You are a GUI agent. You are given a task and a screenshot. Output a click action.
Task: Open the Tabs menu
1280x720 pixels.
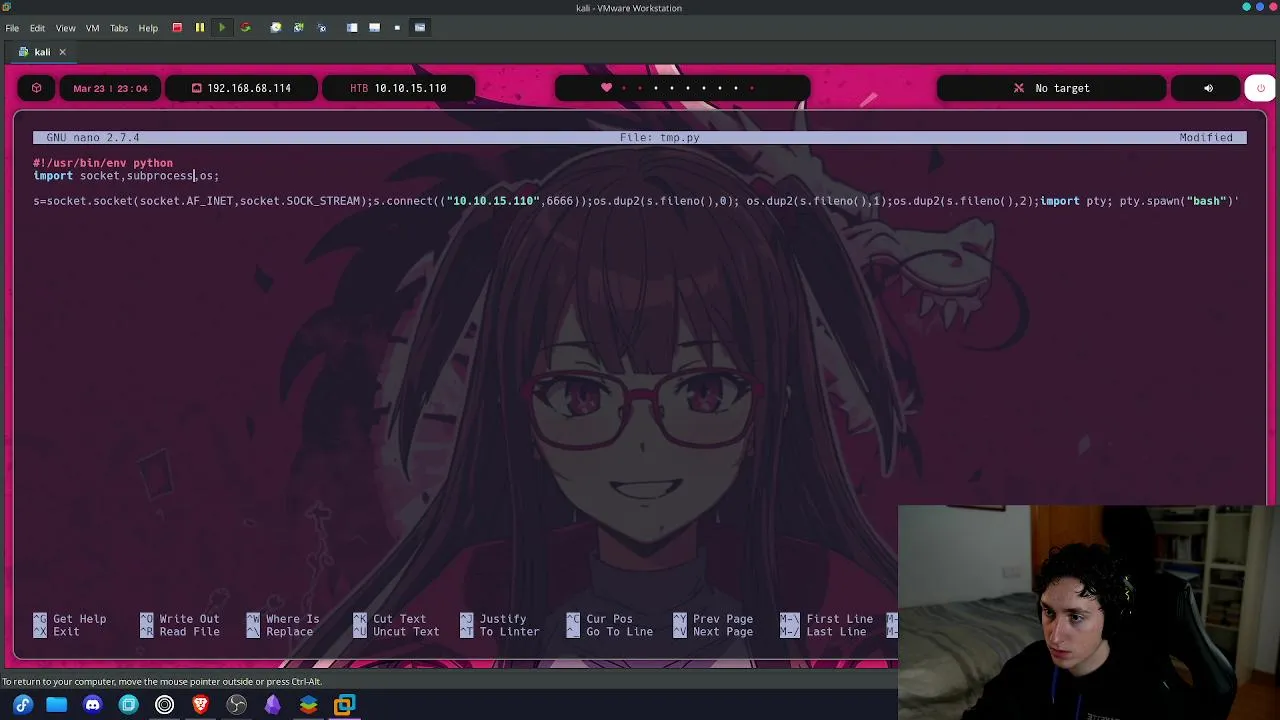click(x=119, y=28)
